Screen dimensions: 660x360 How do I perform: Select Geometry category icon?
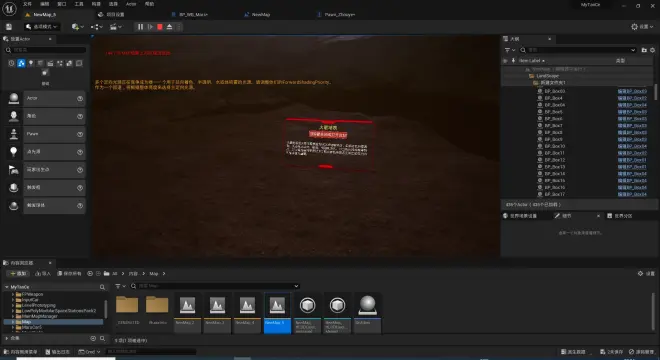(x=69, y=63)
